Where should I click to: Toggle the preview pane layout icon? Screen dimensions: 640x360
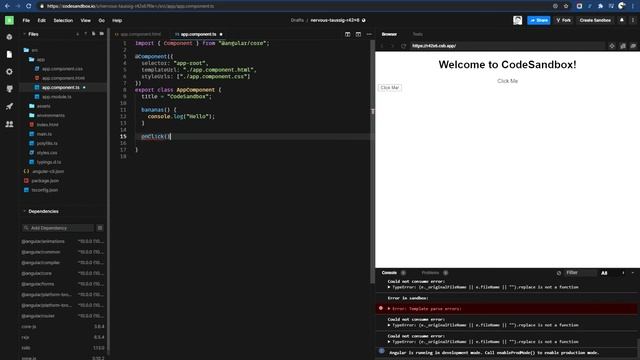coord(358,34)
